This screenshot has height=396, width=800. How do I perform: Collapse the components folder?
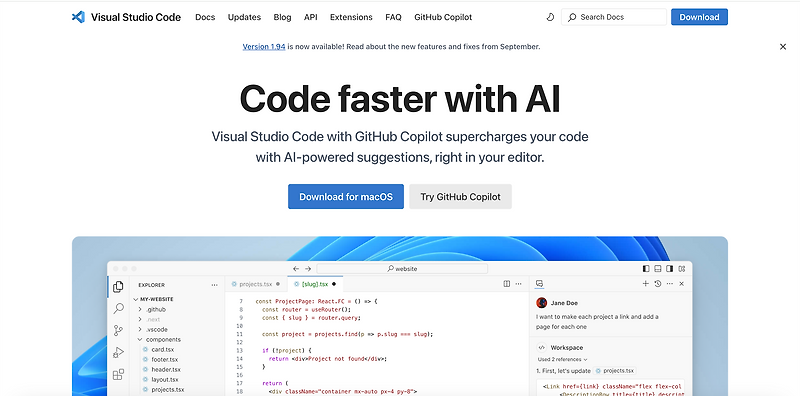click(140, 339)
